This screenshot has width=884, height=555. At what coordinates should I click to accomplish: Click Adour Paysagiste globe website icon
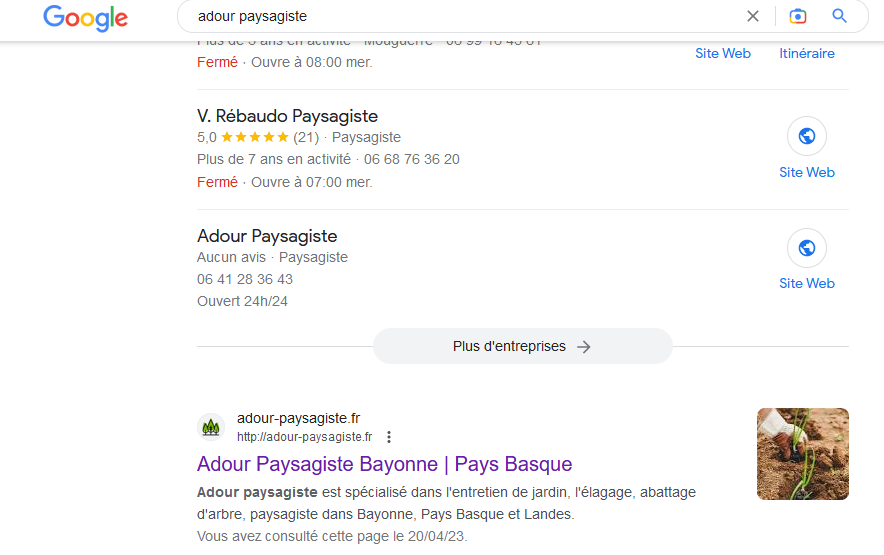[806, 248]
